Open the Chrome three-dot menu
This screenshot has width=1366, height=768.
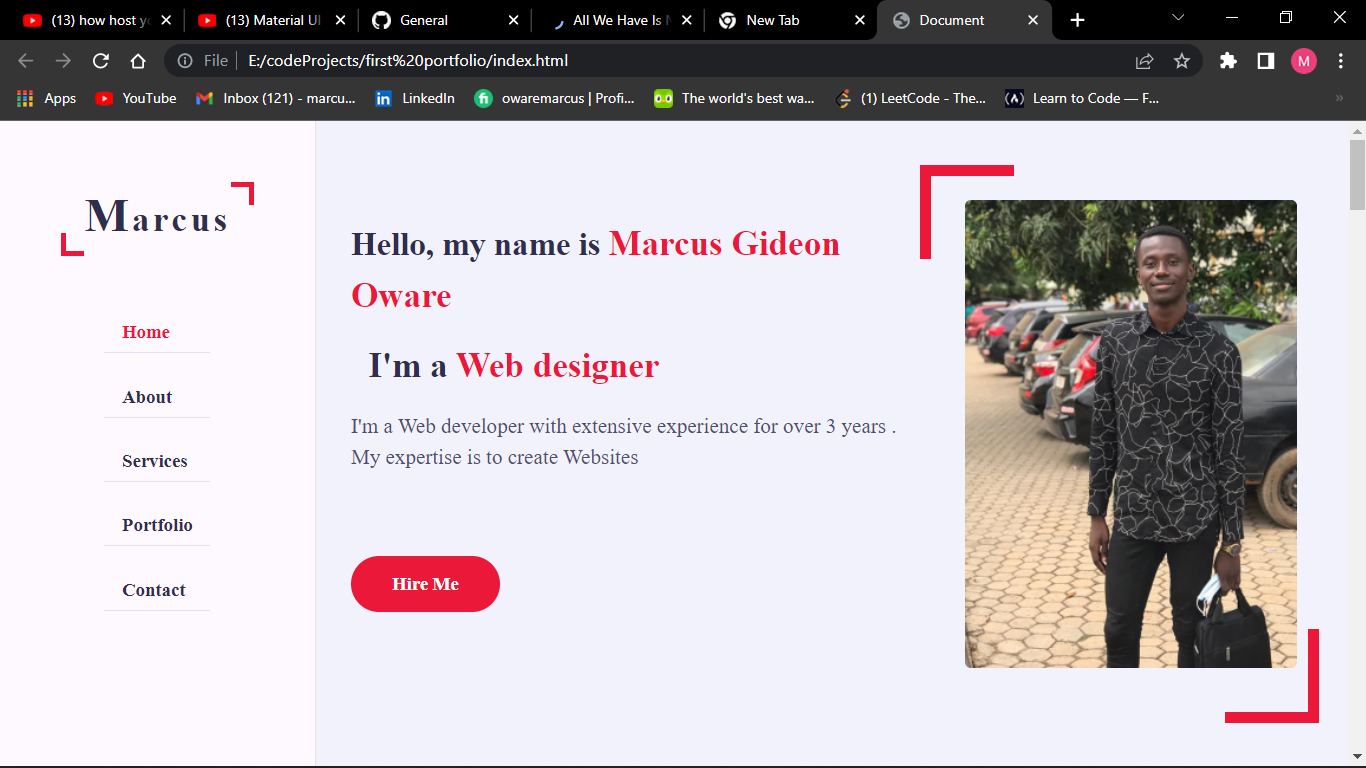pyautogui.click(x=1341, y=60)
